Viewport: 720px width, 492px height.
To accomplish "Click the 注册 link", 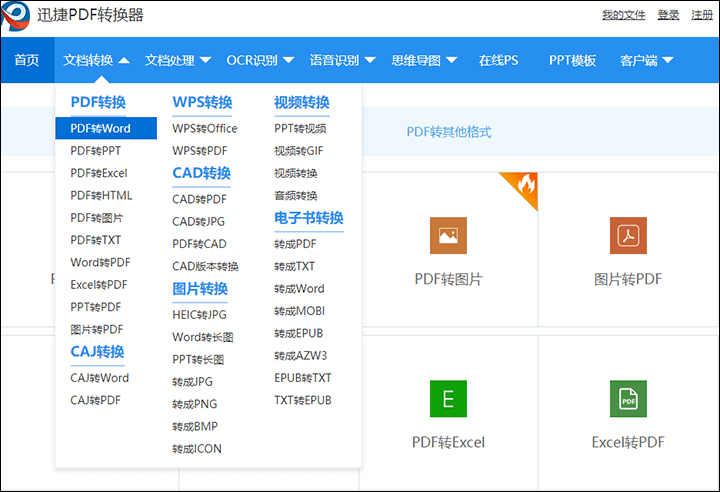I will coord(702,15).
